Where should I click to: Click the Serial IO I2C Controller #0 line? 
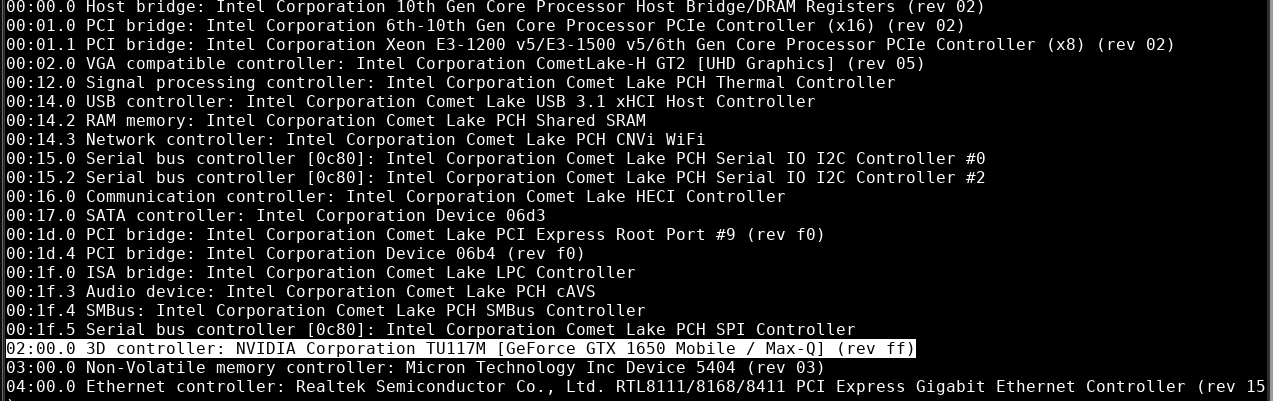pos(495,159)
